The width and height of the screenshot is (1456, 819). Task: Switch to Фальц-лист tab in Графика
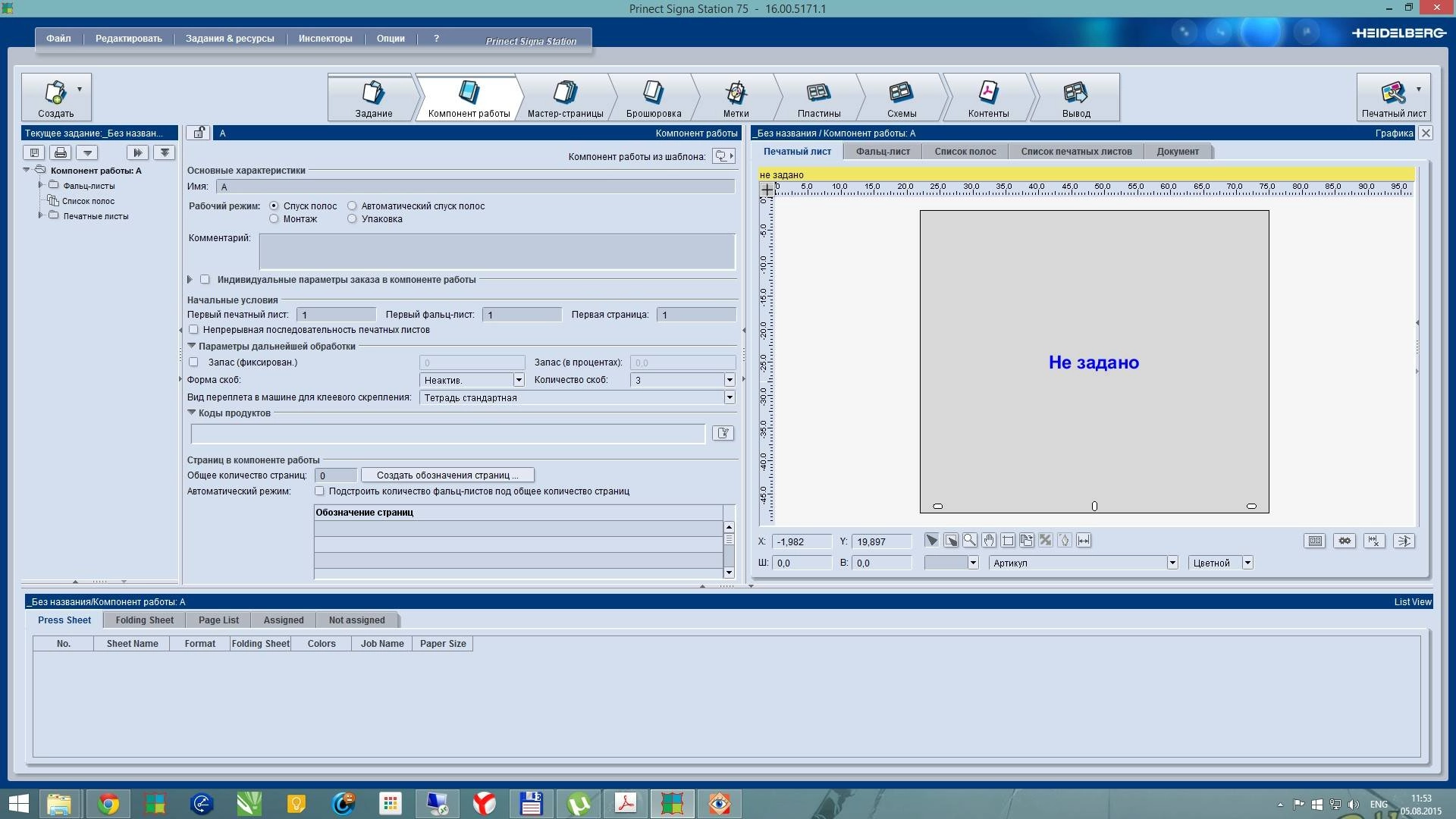point(883,152)
